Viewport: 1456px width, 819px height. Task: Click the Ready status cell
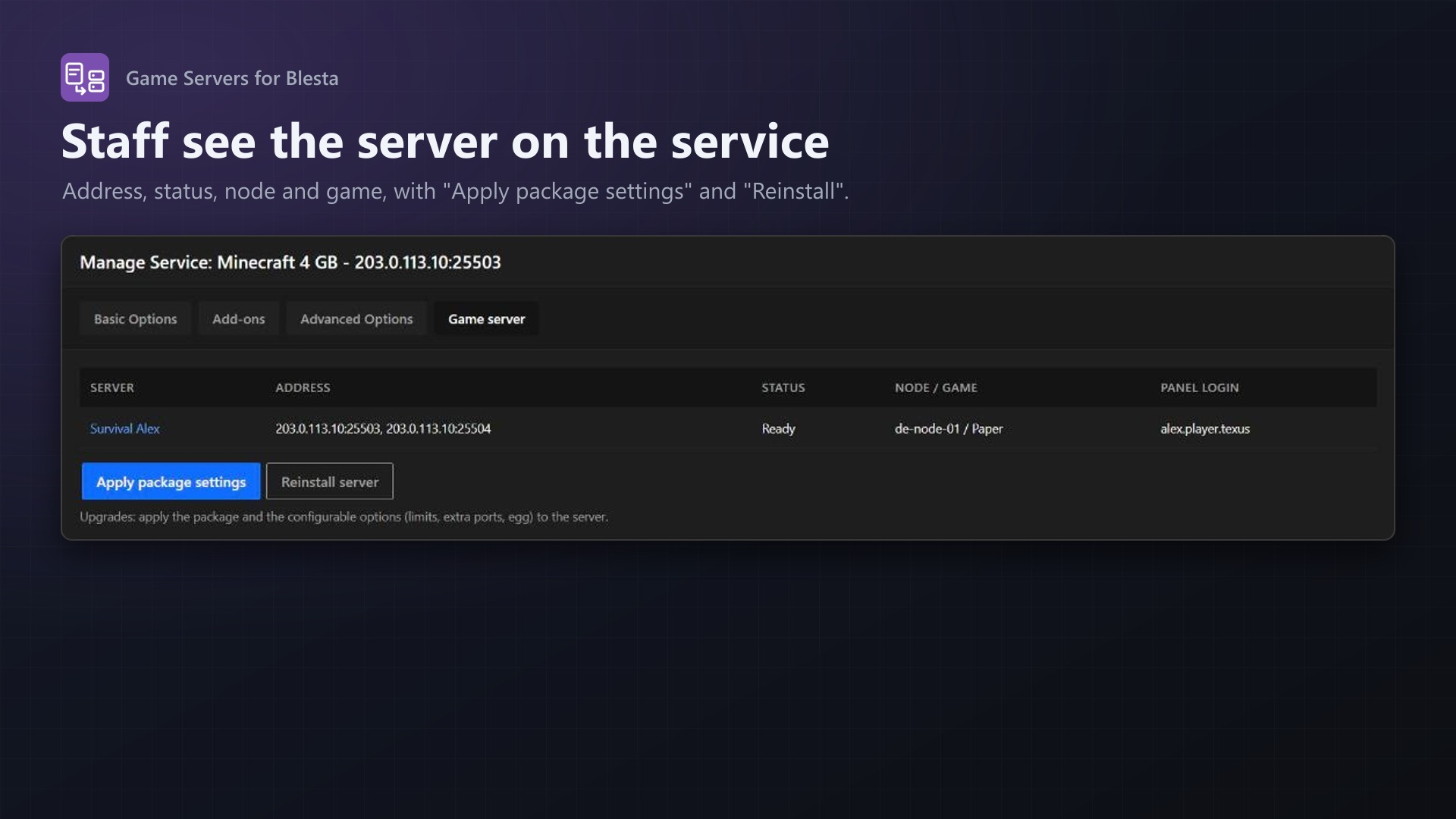click(x=779, y=428)
